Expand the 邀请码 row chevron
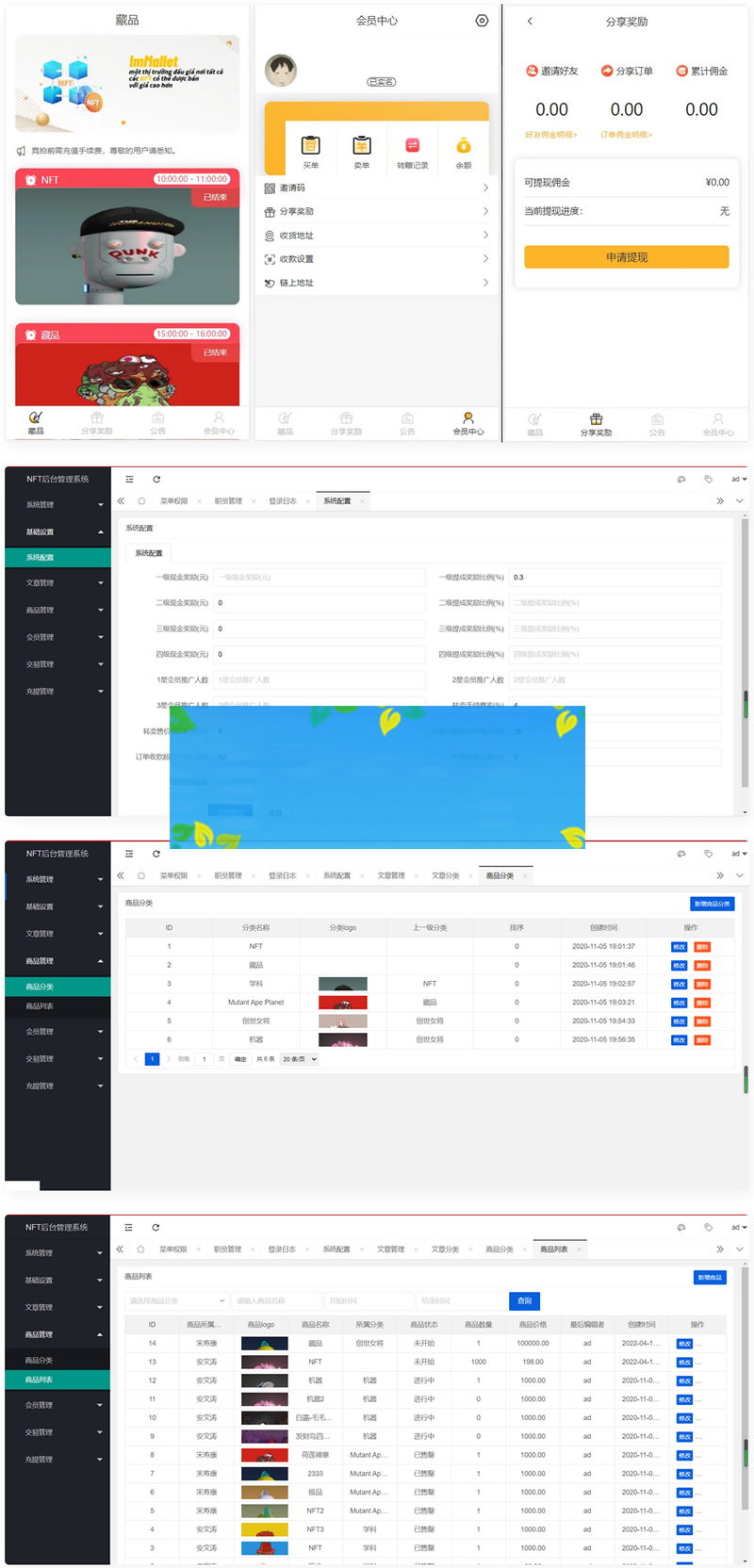Viewport: 754px width, 1568px height. (485, 188)
